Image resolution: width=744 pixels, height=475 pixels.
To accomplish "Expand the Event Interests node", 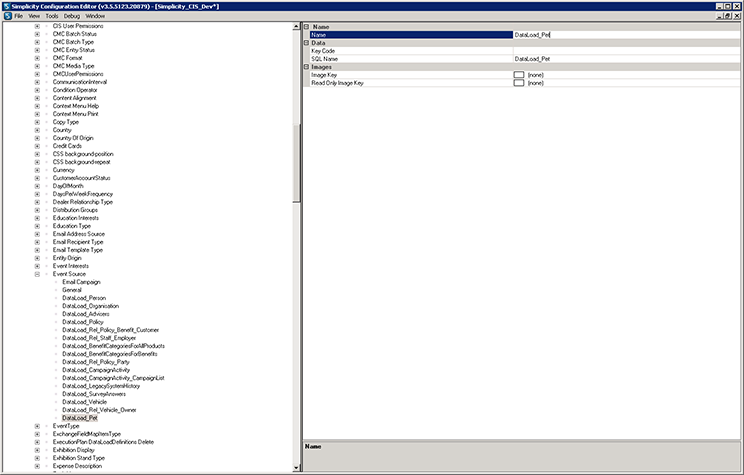I will (37, 266).
